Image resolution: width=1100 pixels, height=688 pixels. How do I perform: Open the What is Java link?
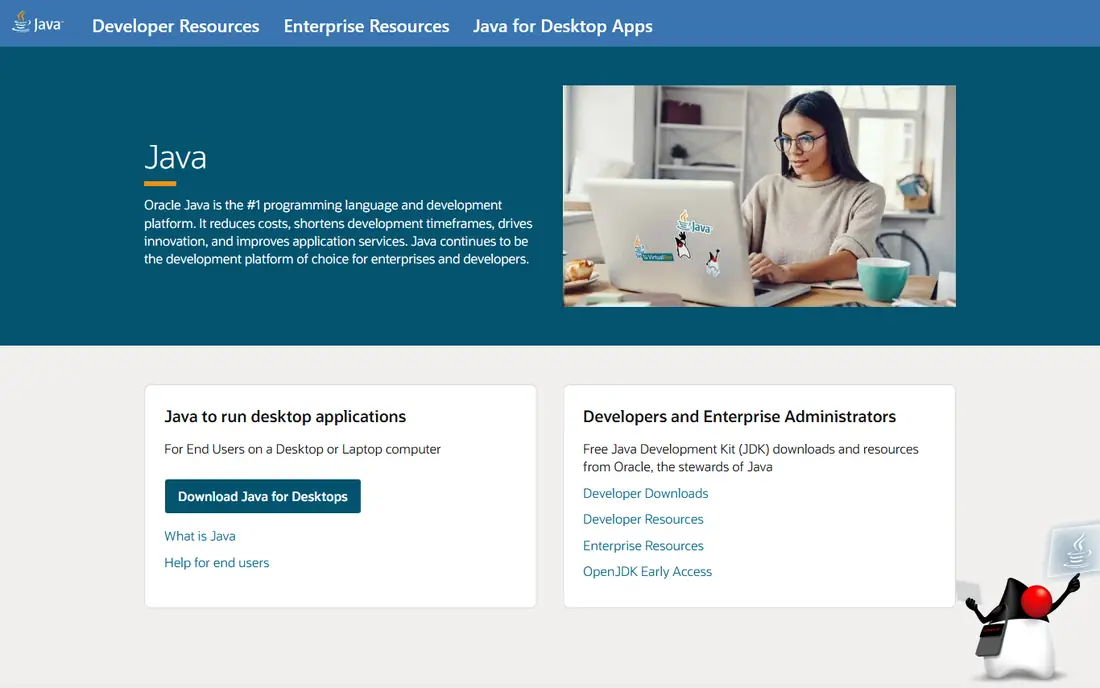(200, 536)
